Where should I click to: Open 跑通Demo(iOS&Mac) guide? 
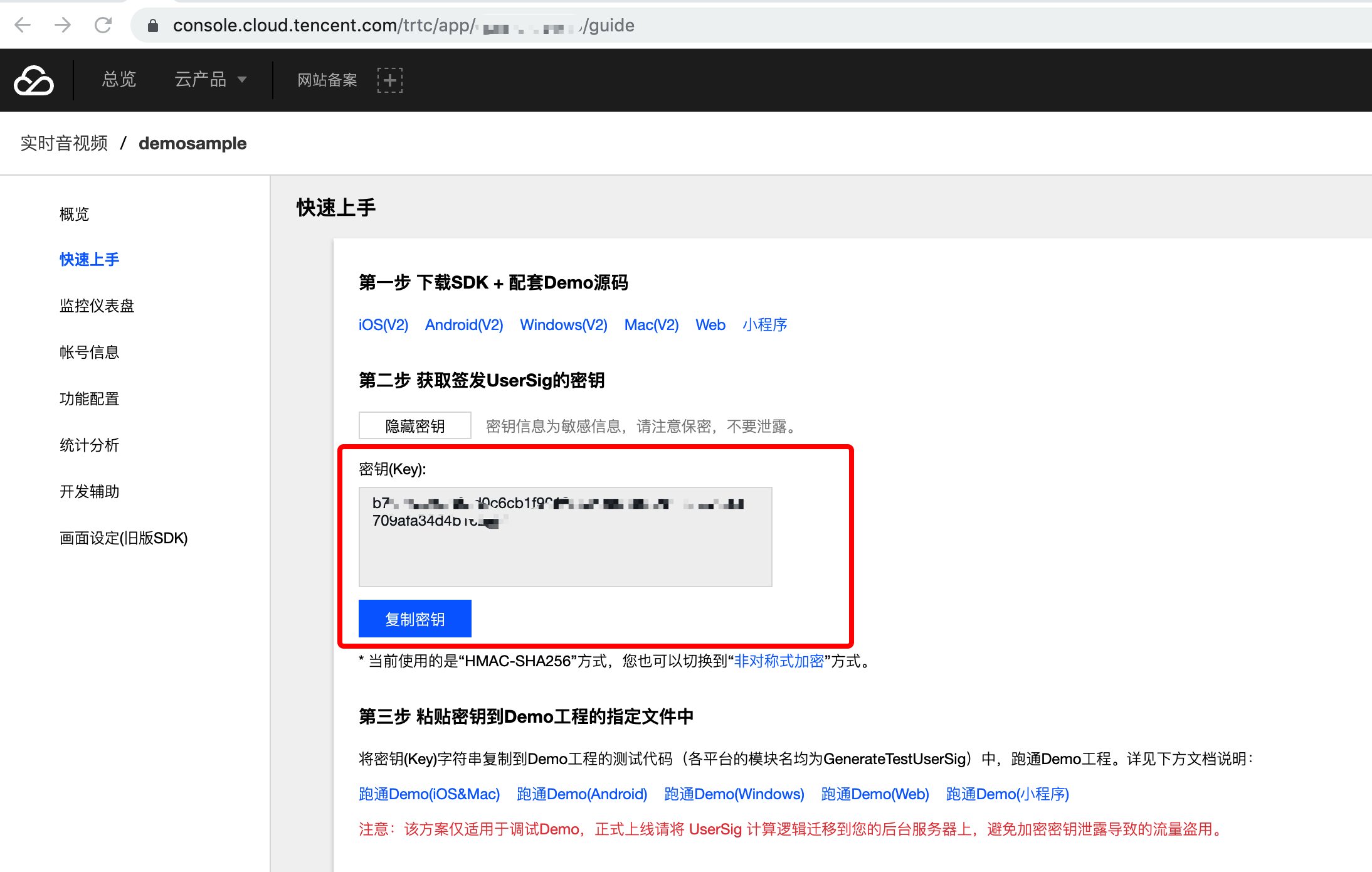click(430, 794)
